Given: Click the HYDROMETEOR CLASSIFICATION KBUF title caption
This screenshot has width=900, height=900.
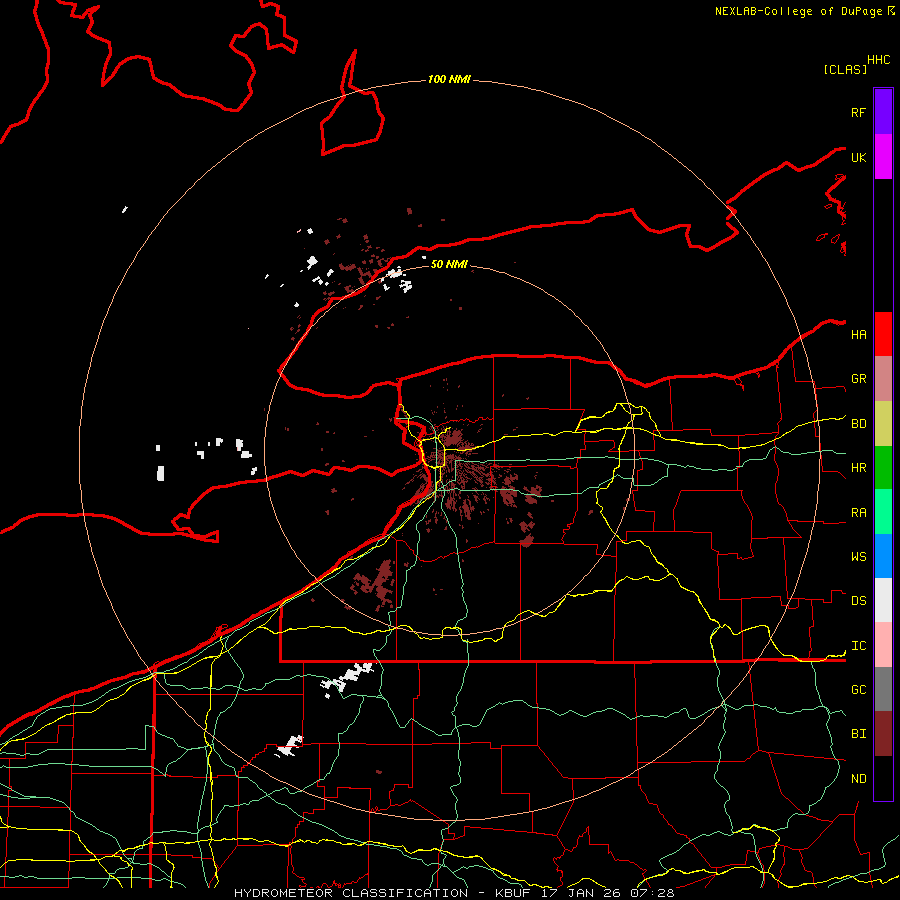Looking at the screenshot, I should click(454, 893).
